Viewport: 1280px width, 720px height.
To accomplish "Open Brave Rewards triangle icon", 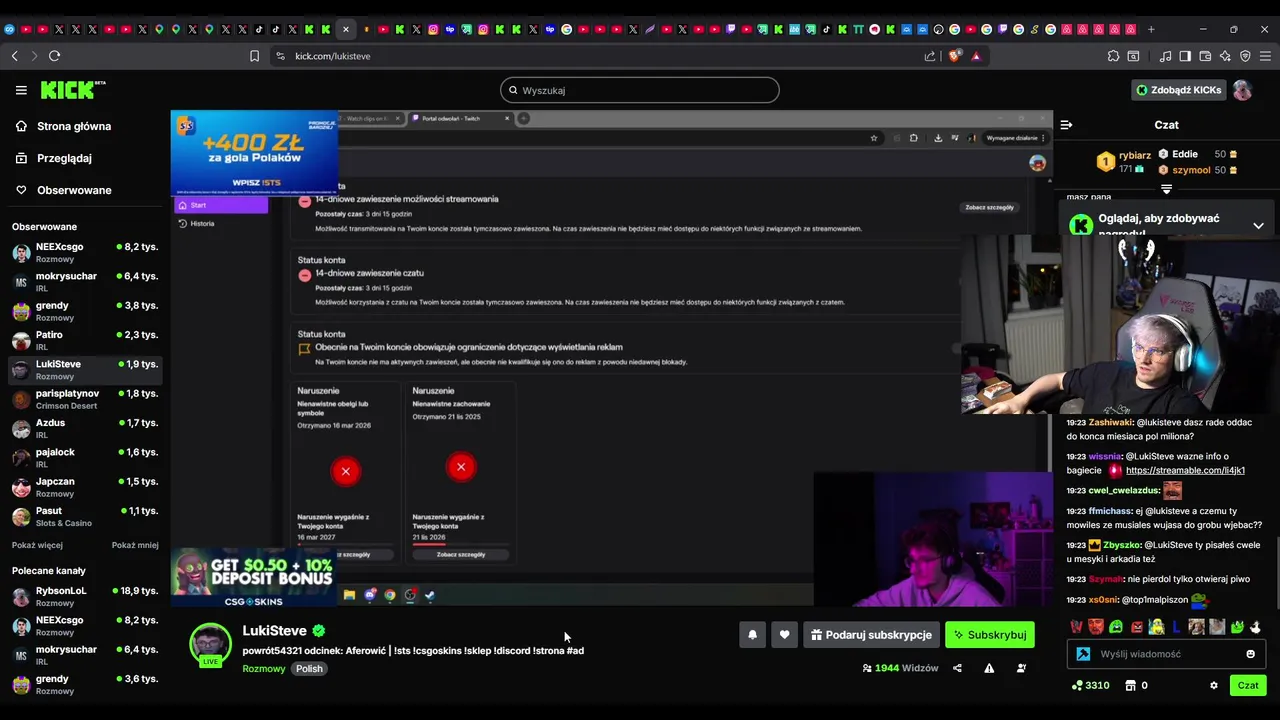I will coord(976,56).
